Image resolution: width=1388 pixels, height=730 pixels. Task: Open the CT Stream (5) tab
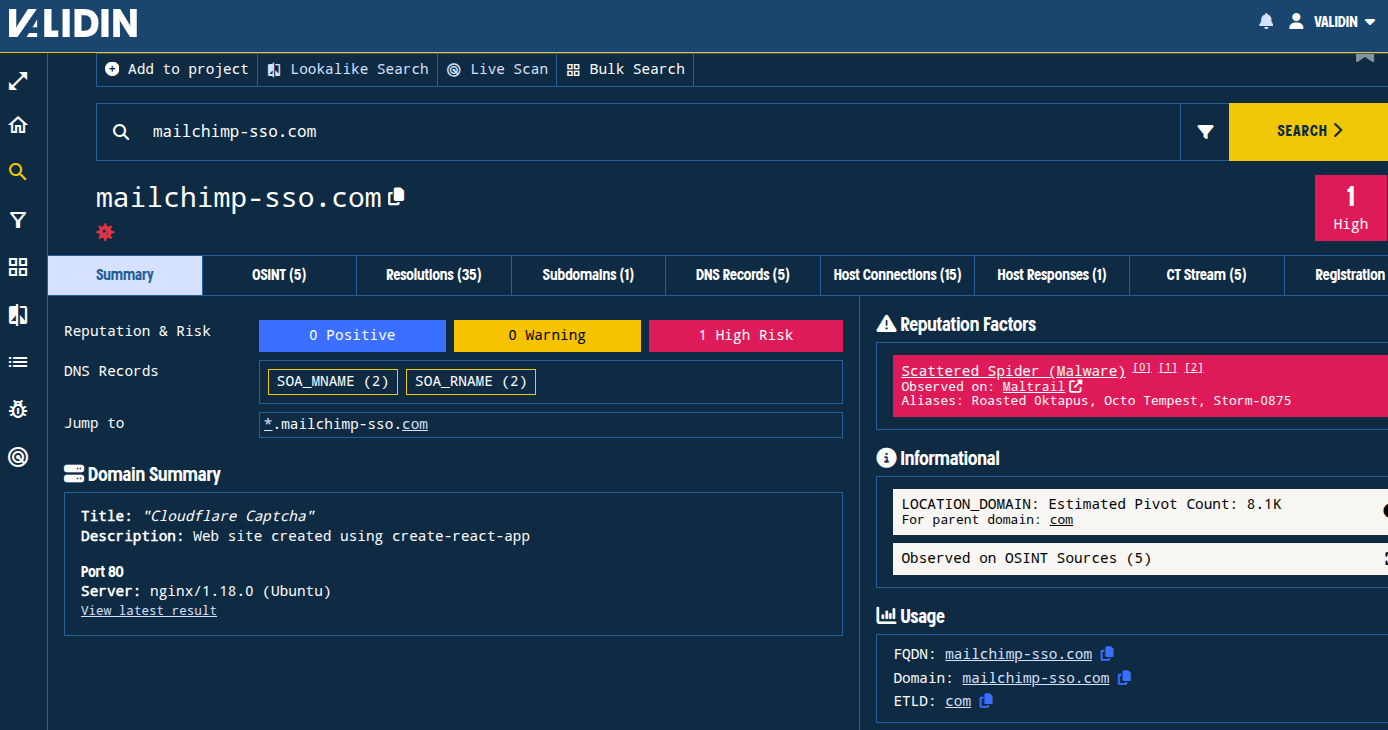click(1206, 275)
